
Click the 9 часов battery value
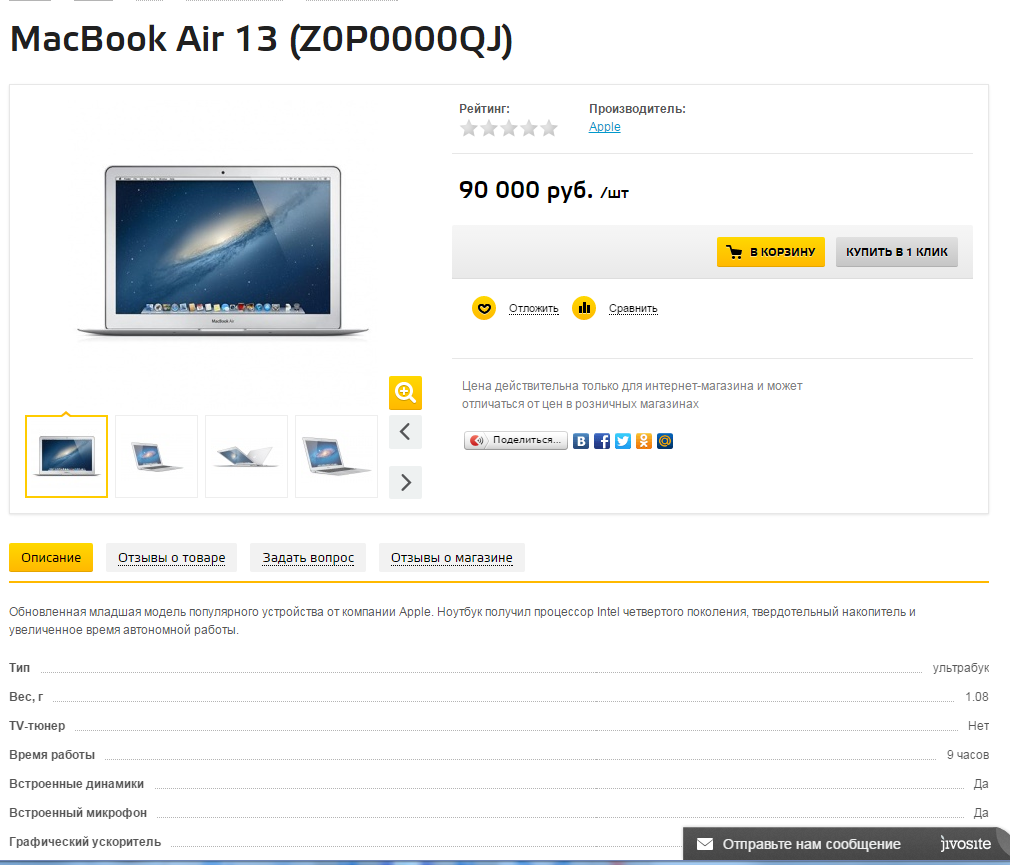coord(967,755)
